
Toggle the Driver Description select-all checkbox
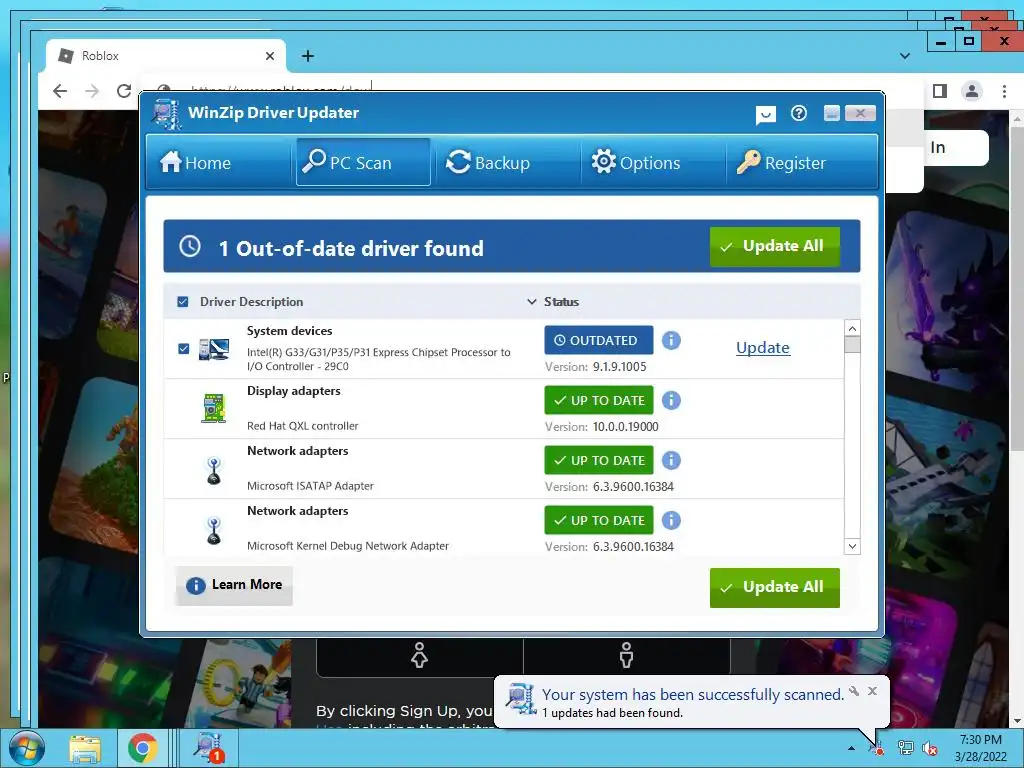tap(183, 302)
